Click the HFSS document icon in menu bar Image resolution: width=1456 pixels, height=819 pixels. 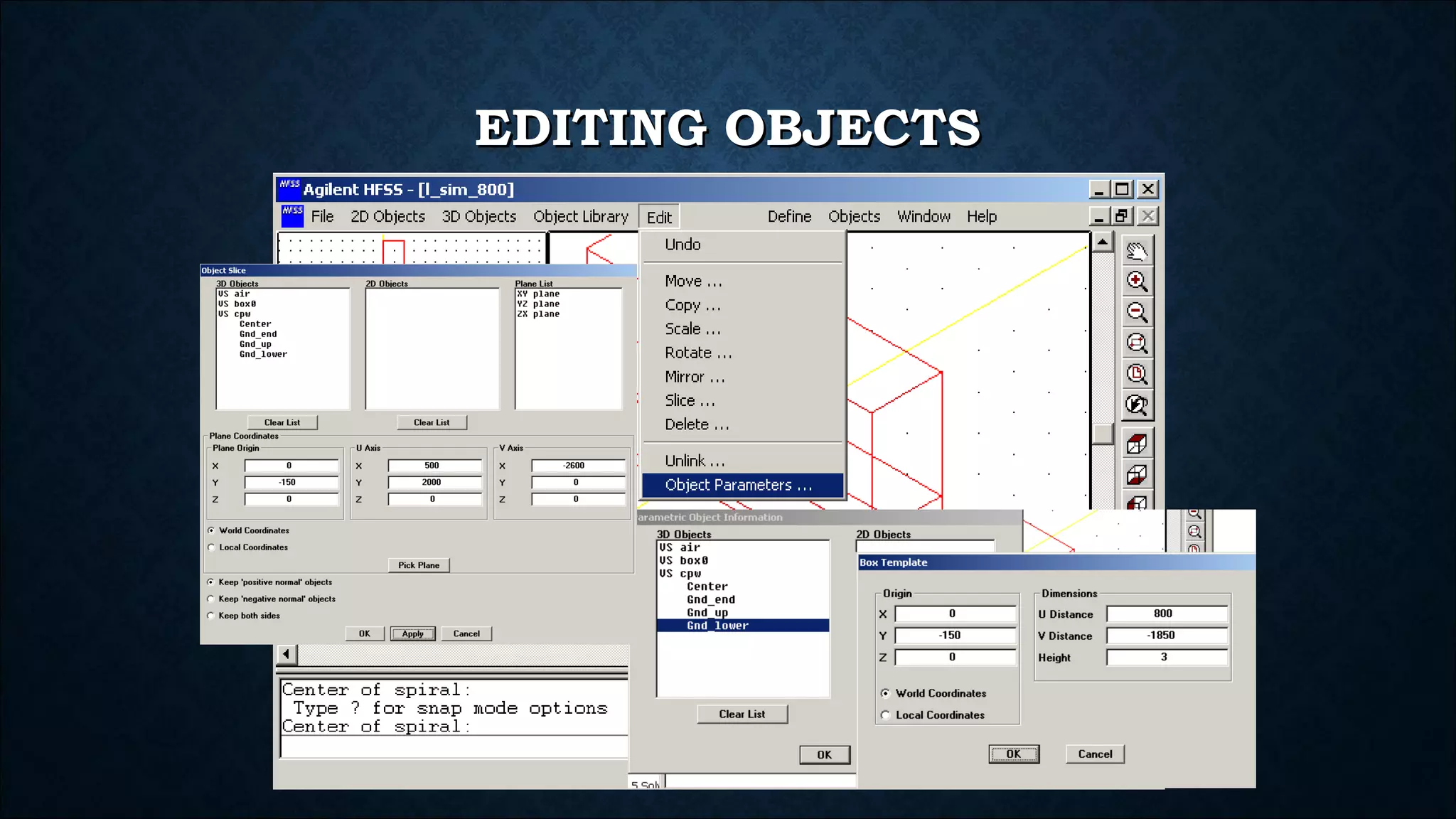coord(292,216)
